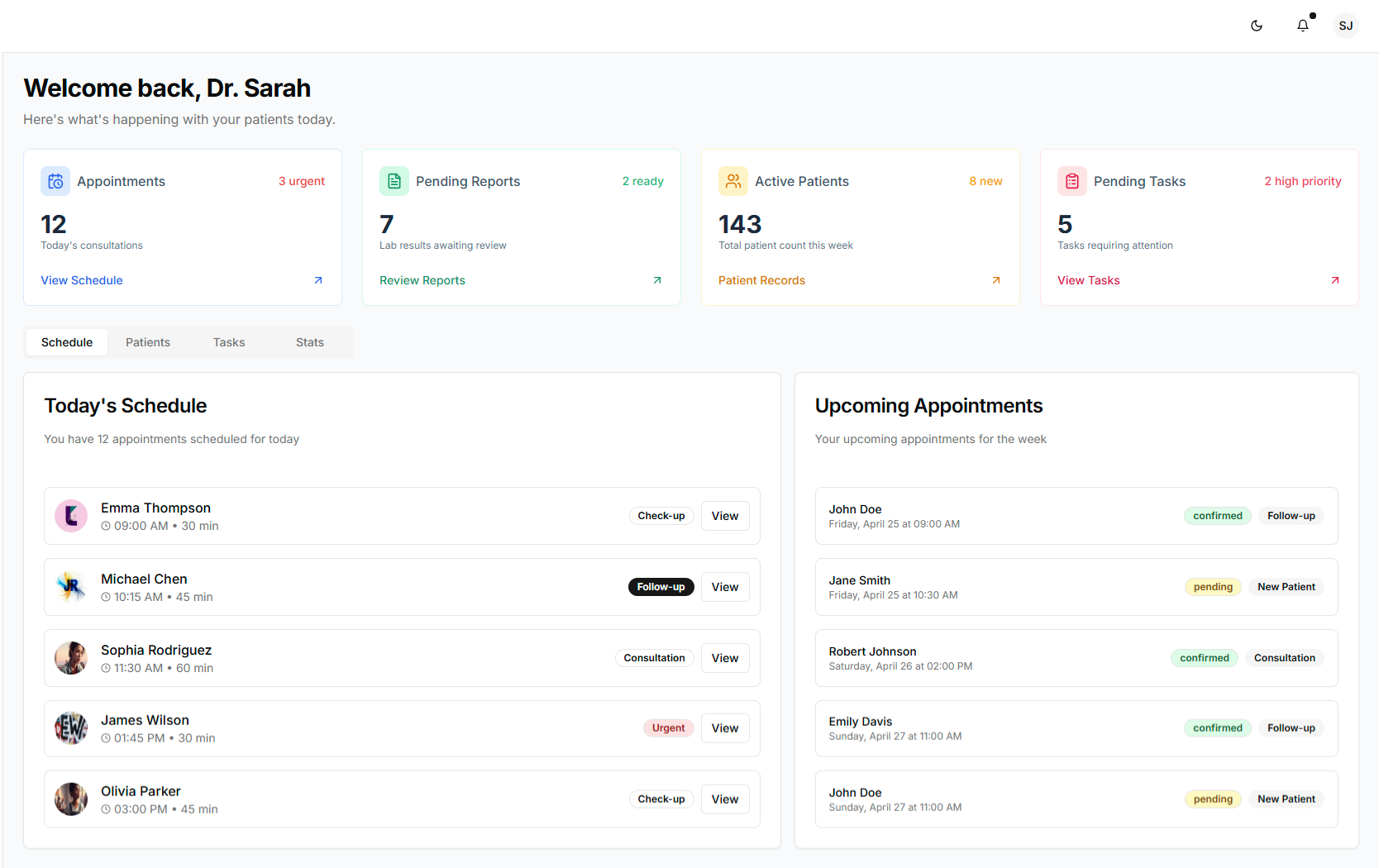1379x868 pixels.
Task: Click the Active Patients people icon
Action: 733,181
